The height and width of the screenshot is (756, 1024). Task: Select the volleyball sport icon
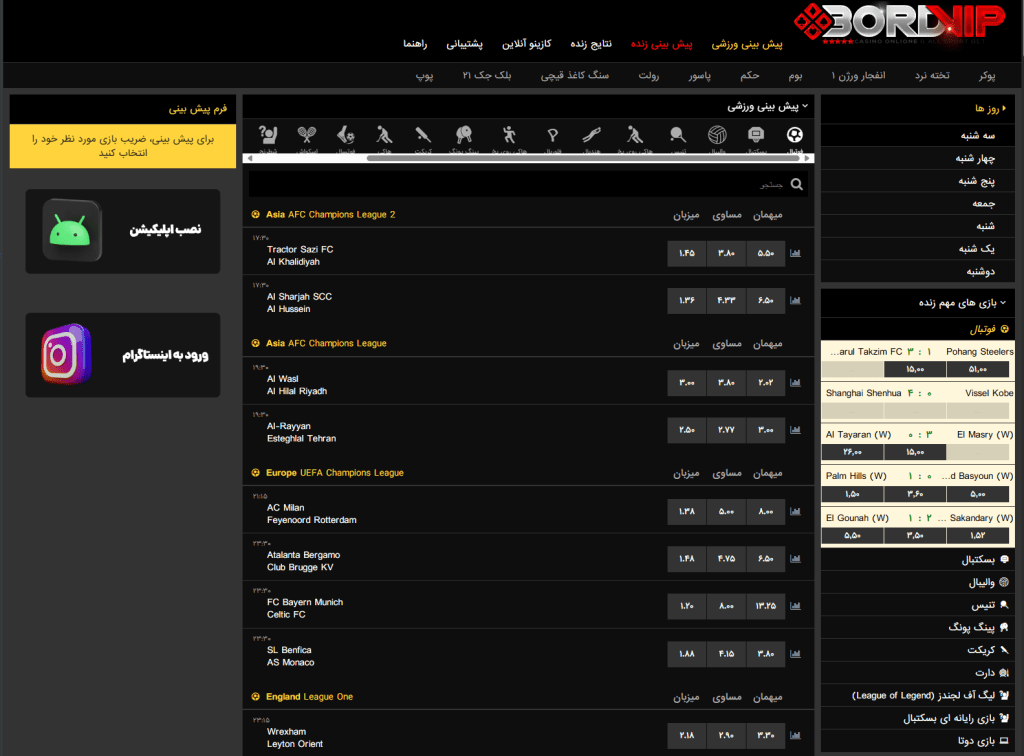click(717, 135)
